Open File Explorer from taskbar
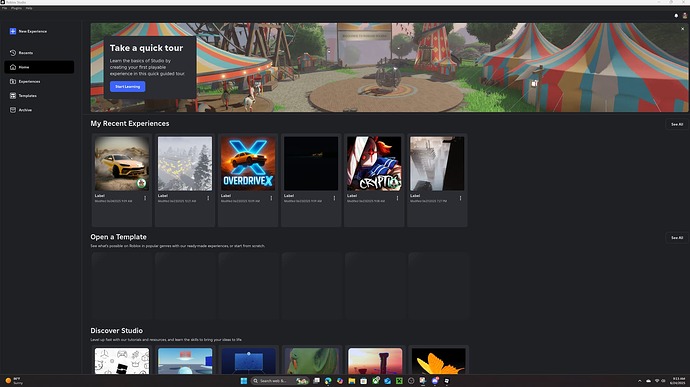690x387 pixels. pyautogui.click(x=352, y=381)
